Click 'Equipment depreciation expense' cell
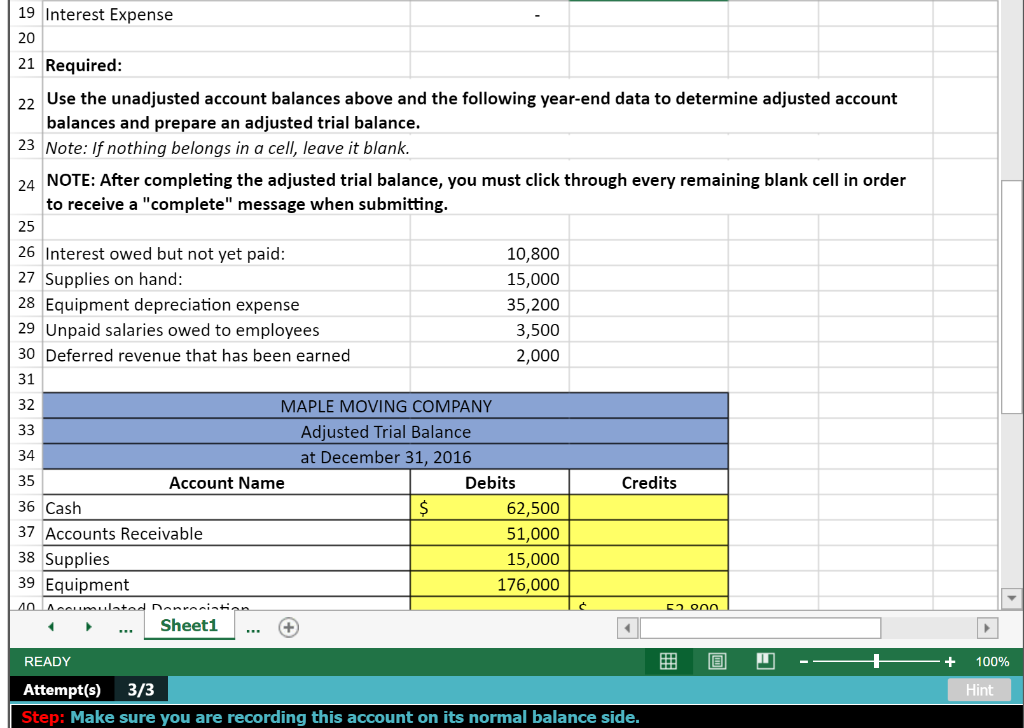The width and height of the screenshot is (1024, 728). (226, 304)
